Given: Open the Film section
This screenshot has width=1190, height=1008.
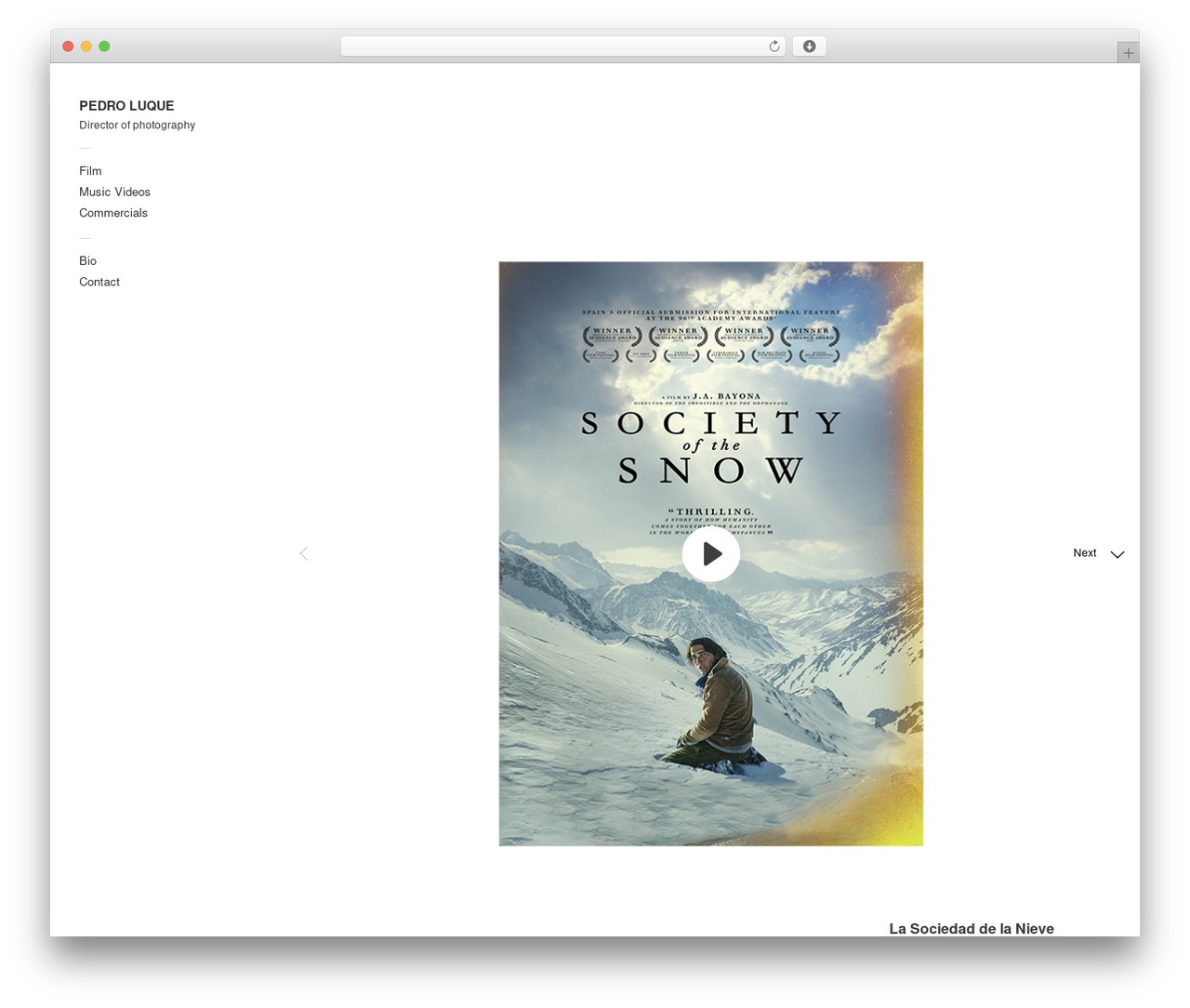Looking at the screenshot, I should [x=90, y=171].
